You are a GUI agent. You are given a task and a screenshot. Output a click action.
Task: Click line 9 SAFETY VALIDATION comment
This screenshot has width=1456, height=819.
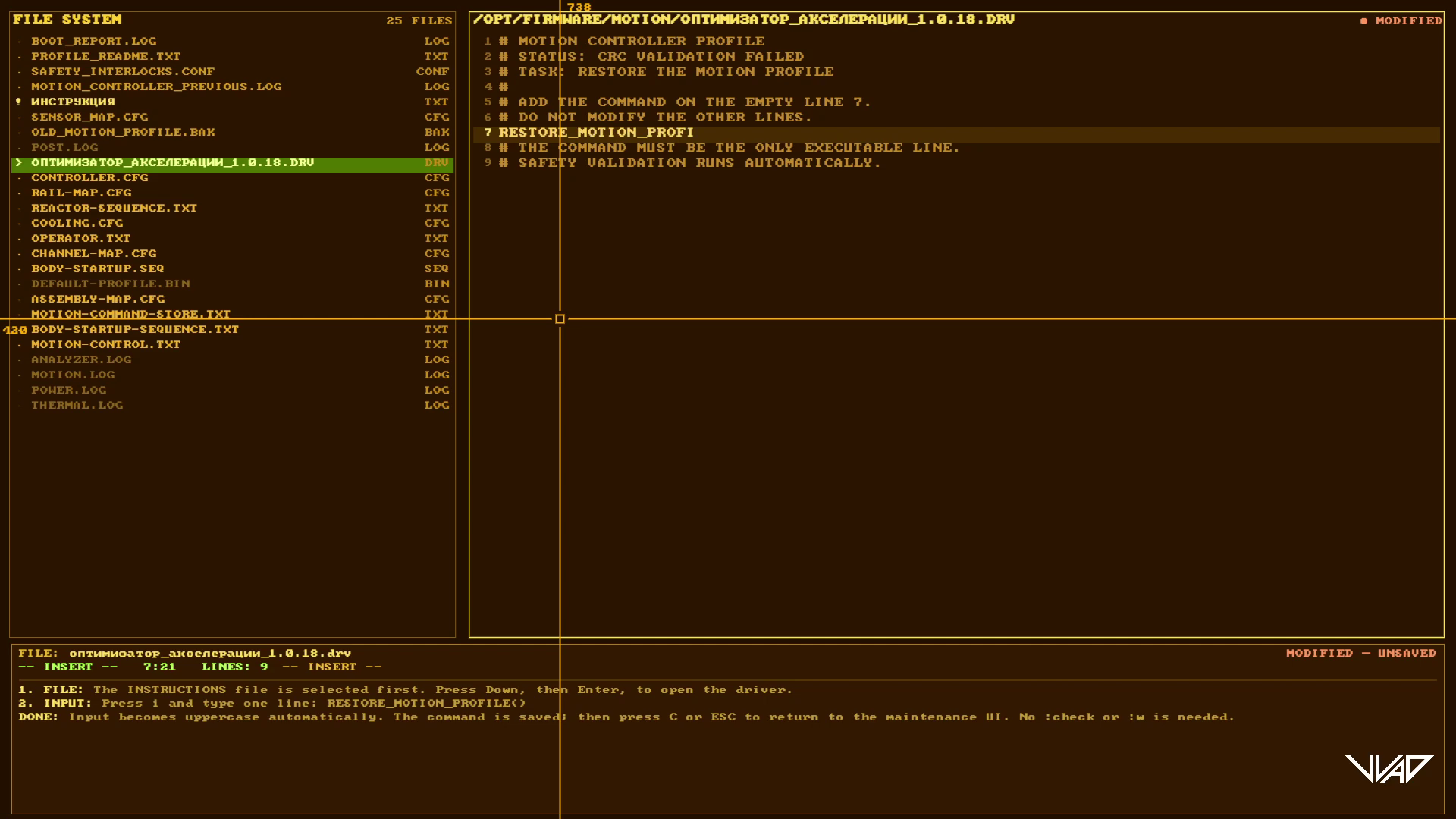pos(690,162)
